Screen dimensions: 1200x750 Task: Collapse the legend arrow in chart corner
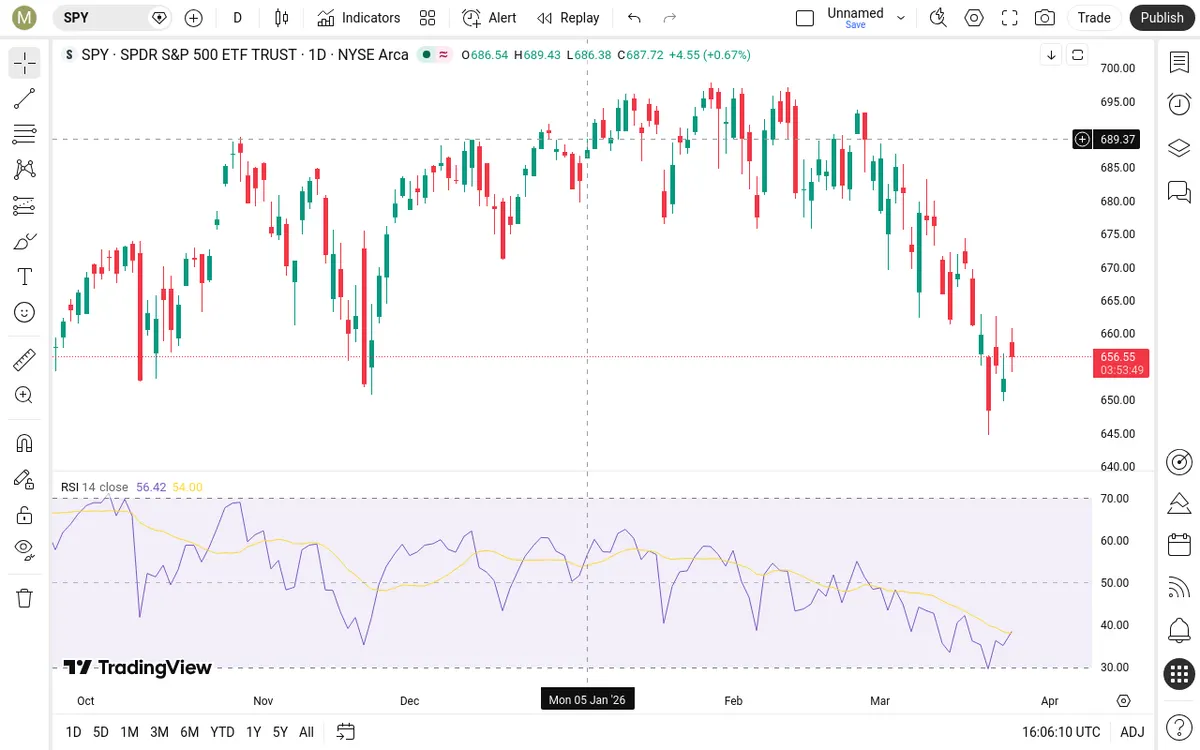[1051, 55]
